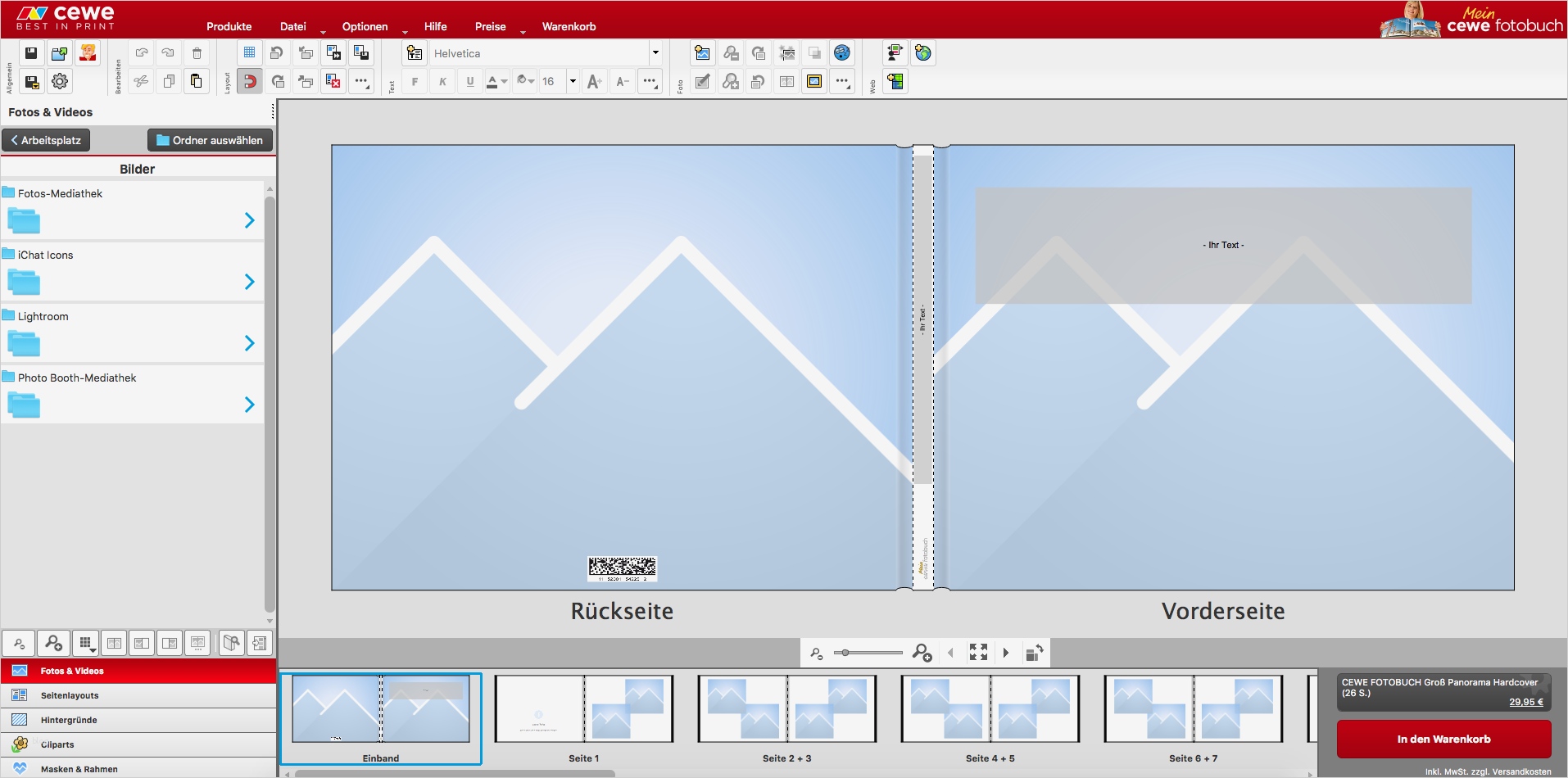Click the 29,95 € price link
Screen dimensions: 1568x778
coord(1526,702)
